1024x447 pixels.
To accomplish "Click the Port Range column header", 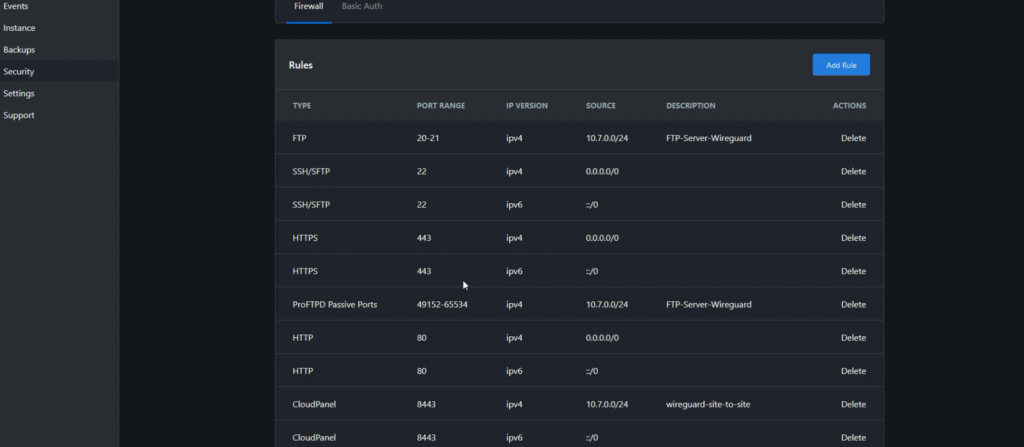I will 441,106.
